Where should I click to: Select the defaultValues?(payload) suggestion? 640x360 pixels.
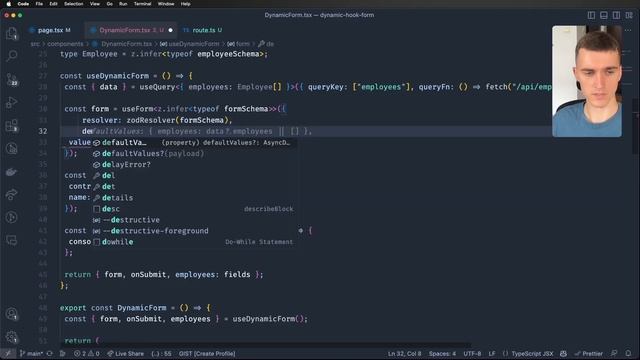coord(193,153)
